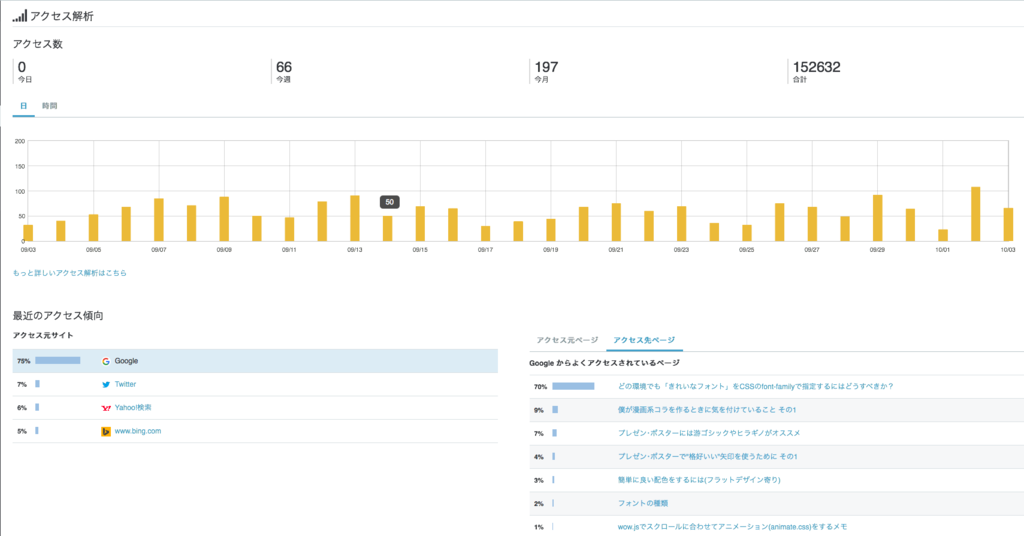Click the chart bar for 09/21

[x=616, y=222]
